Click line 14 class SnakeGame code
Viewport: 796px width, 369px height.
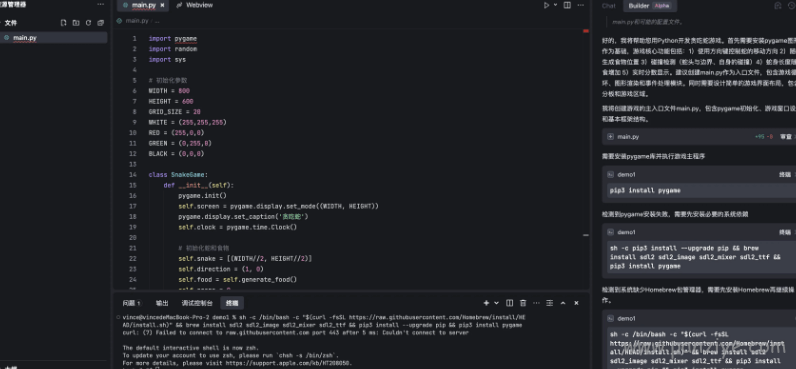(178, 175)
